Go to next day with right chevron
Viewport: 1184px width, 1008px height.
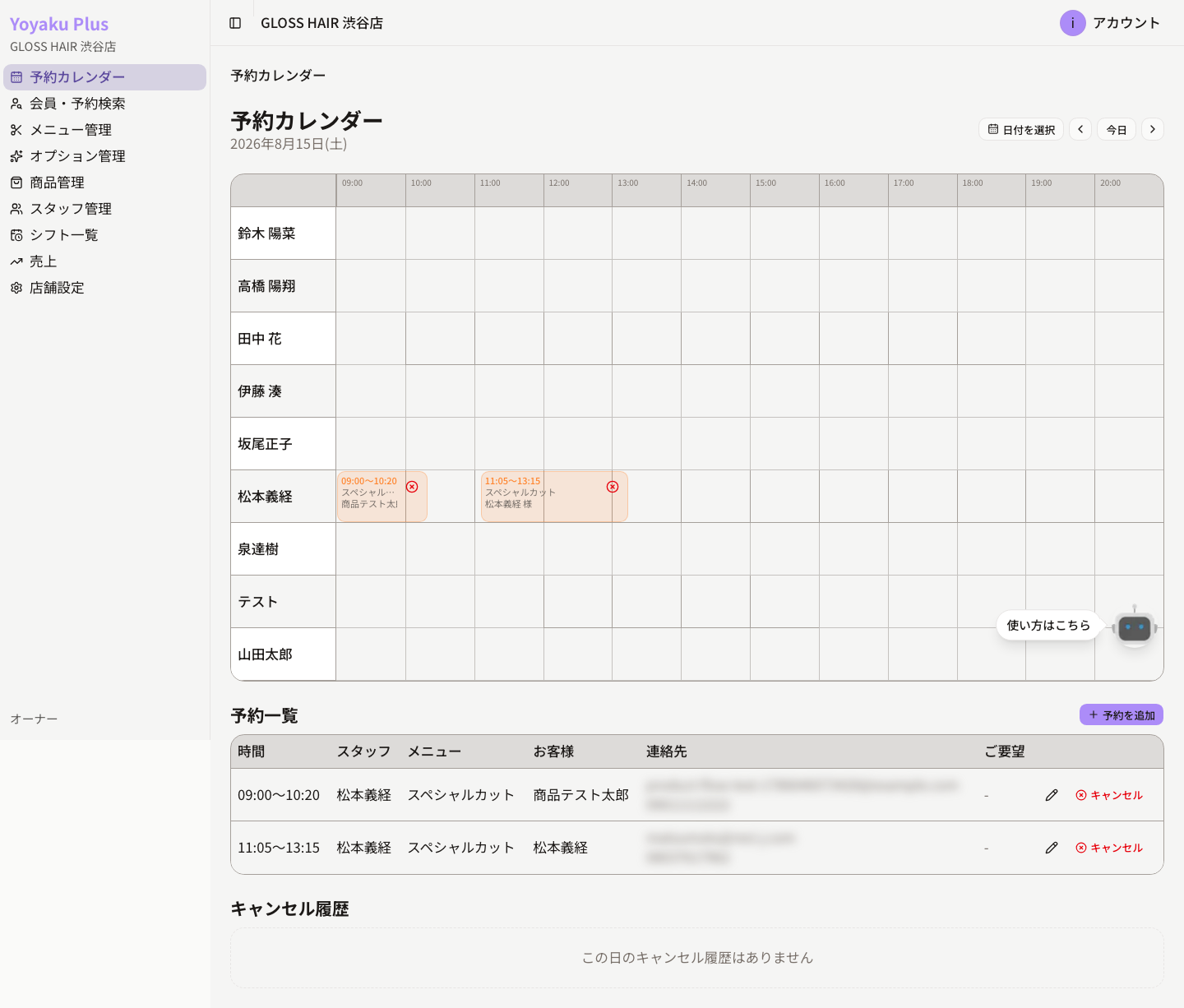point(1153,129)
